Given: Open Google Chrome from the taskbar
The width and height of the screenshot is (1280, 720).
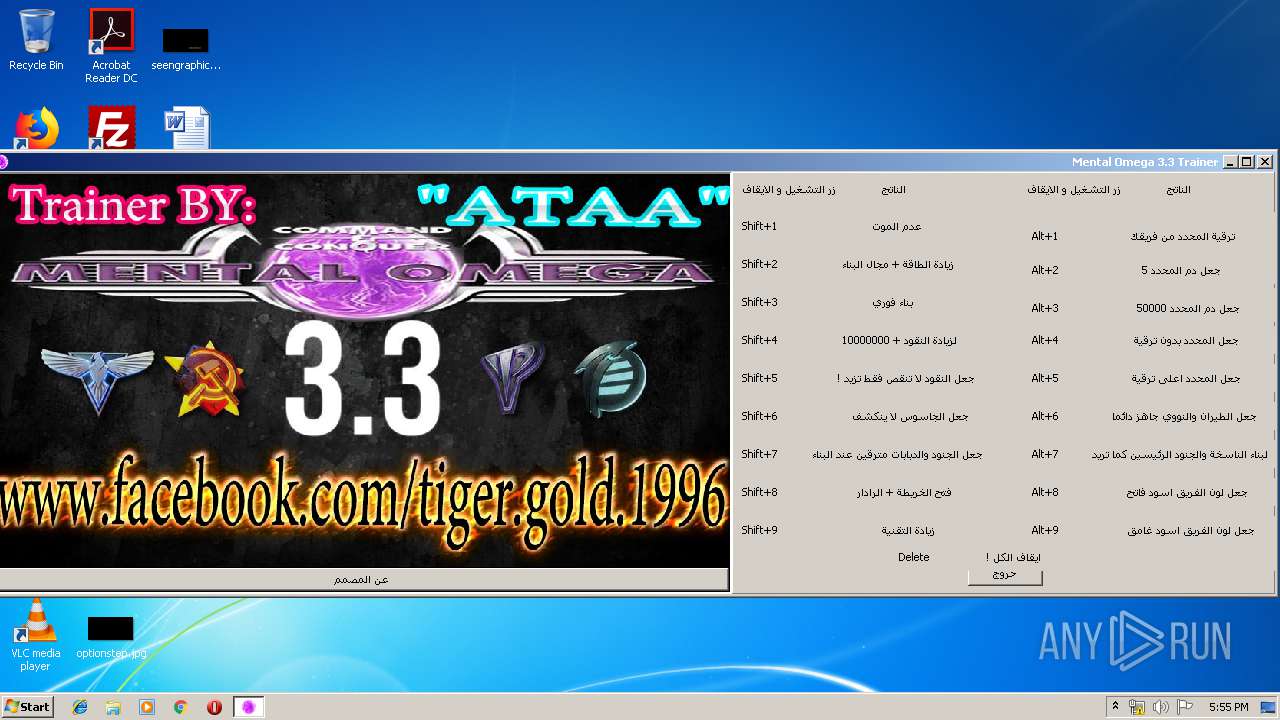Looking at the screenshot, I should 181,707.
